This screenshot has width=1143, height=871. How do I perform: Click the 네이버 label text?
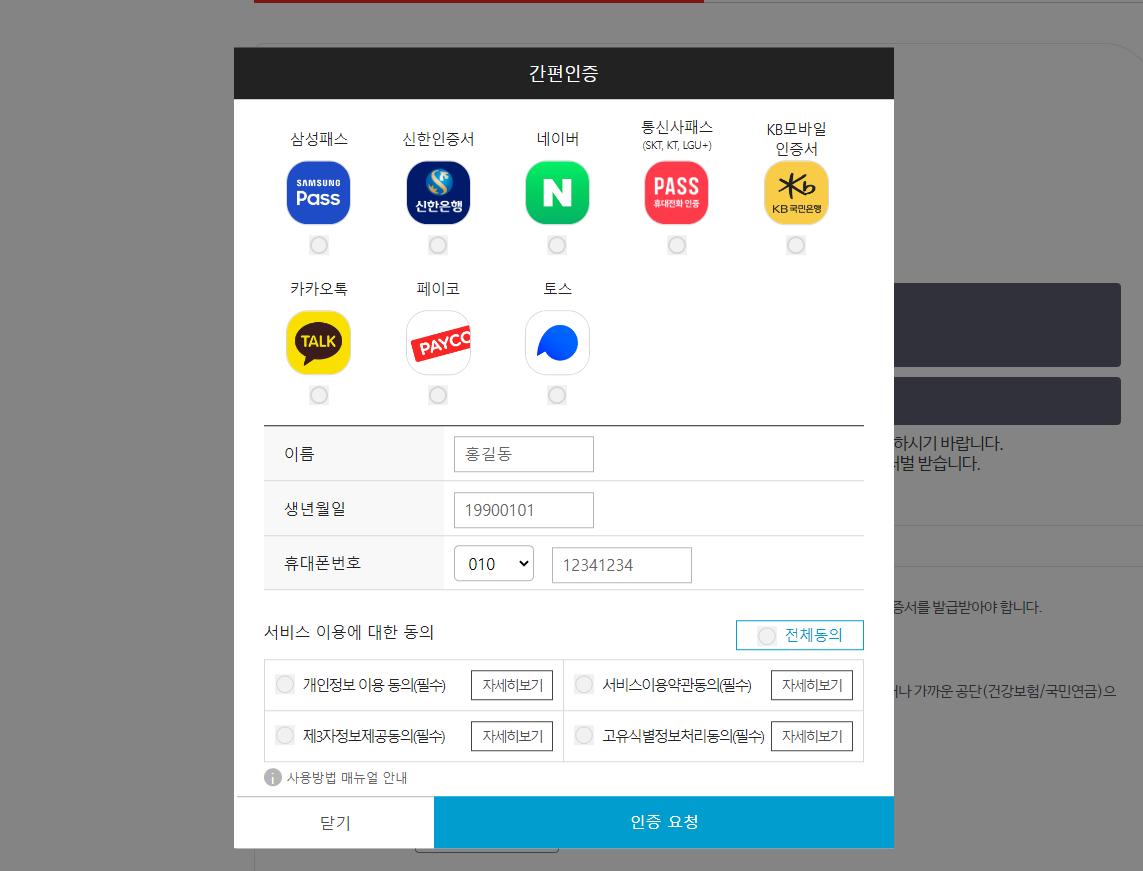(x=558, y=138)
